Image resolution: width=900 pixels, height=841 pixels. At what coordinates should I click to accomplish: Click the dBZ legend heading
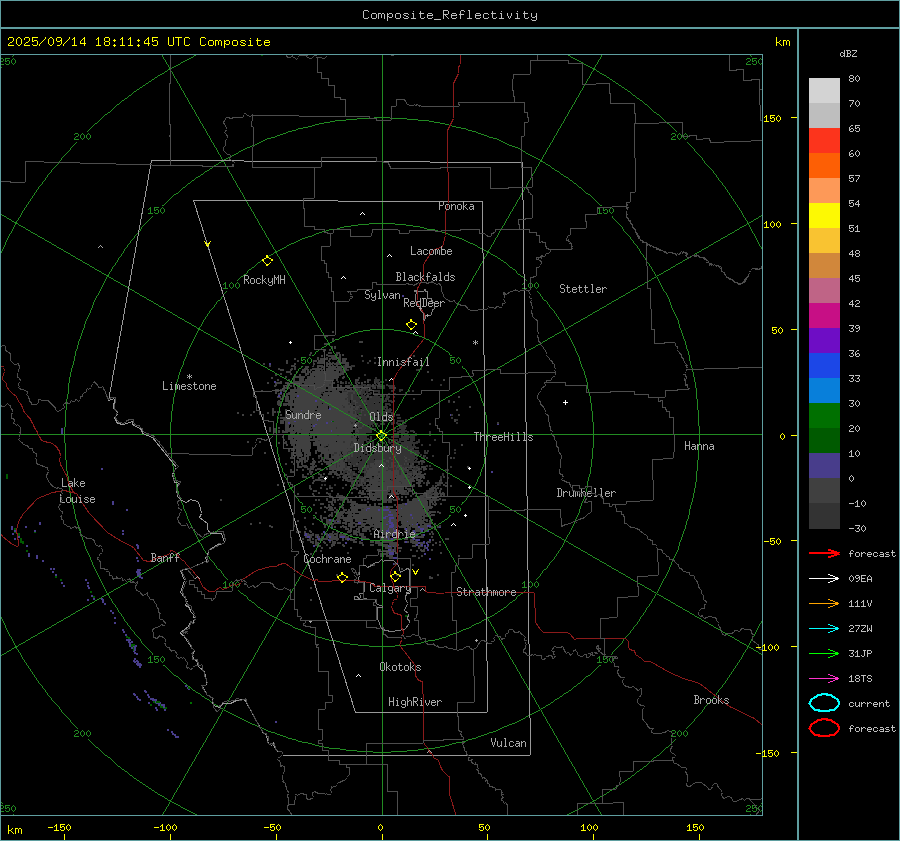(x=848, y=54)
